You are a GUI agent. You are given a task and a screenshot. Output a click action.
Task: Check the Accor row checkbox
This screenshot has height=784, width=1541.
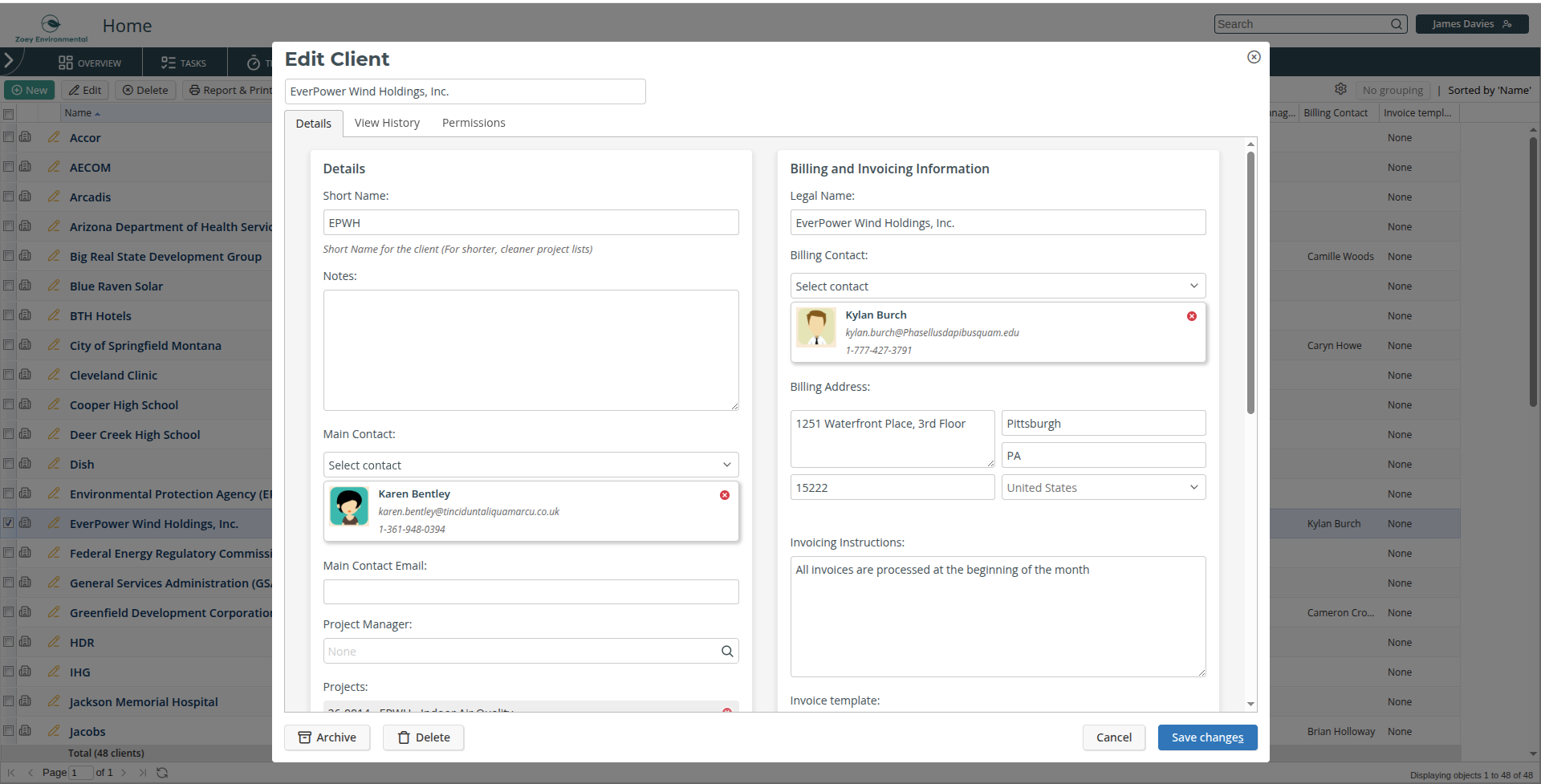pos(9,137)
